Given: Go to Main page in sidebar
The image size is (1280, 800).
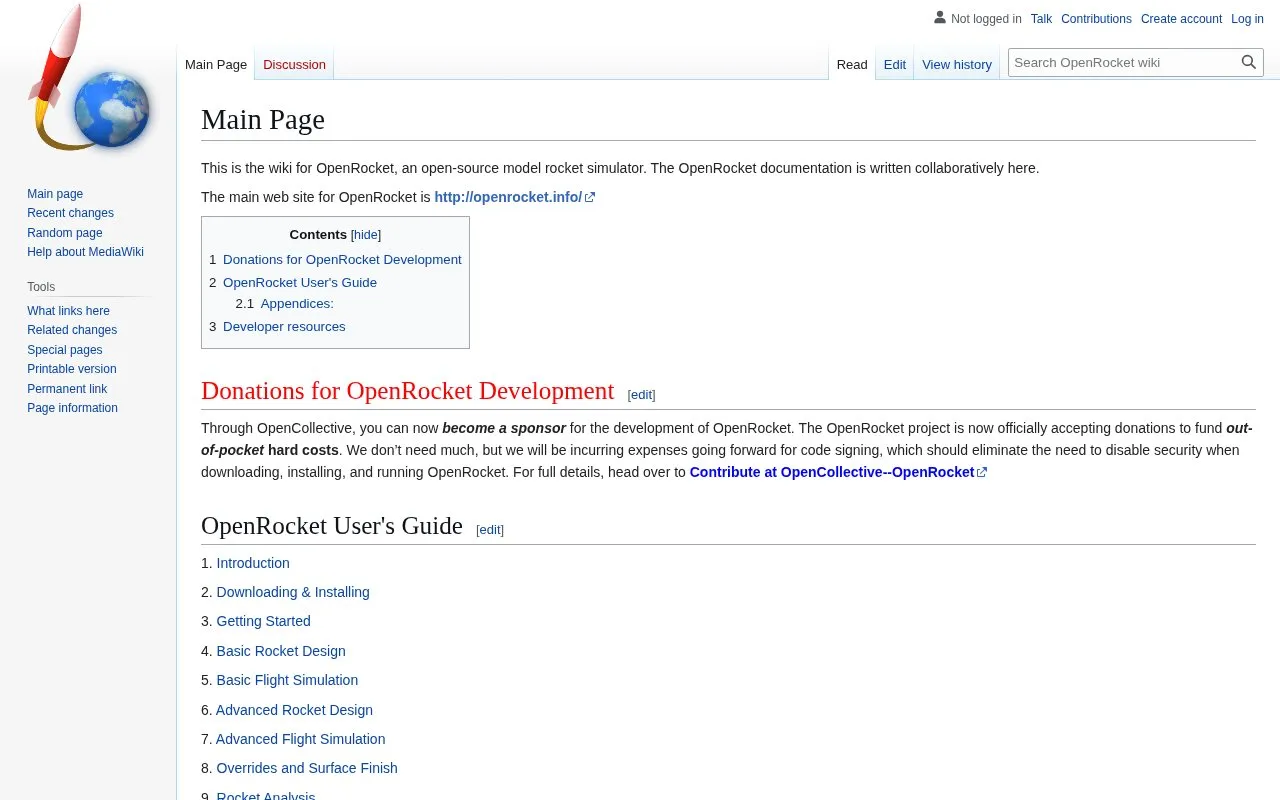Looking at the screenshot, I should (55, 194).
